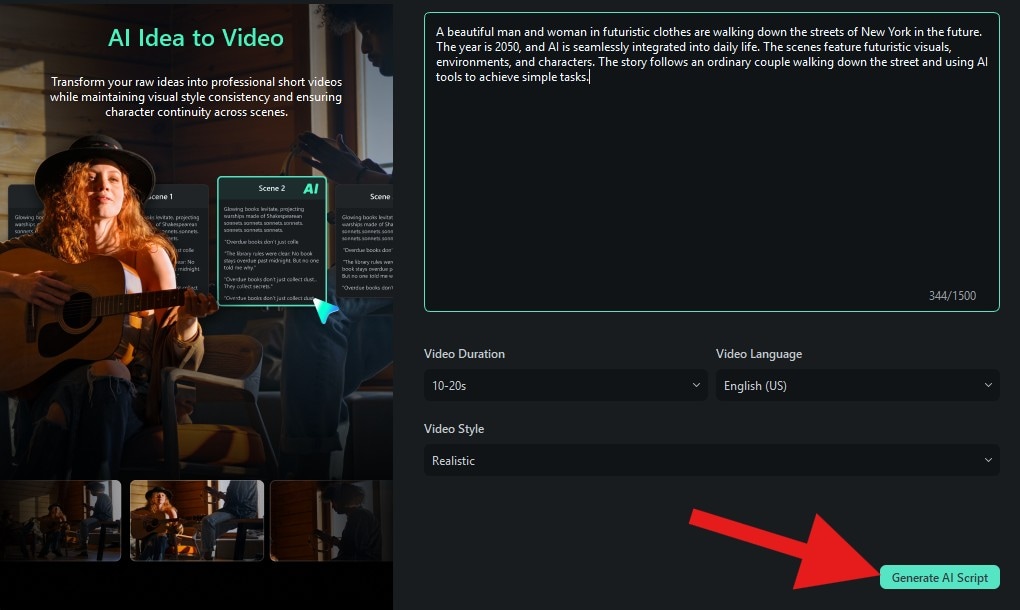Click the Video Duration chevron arrow
The height and width of the screenshot is (610, 1020).
696,385
